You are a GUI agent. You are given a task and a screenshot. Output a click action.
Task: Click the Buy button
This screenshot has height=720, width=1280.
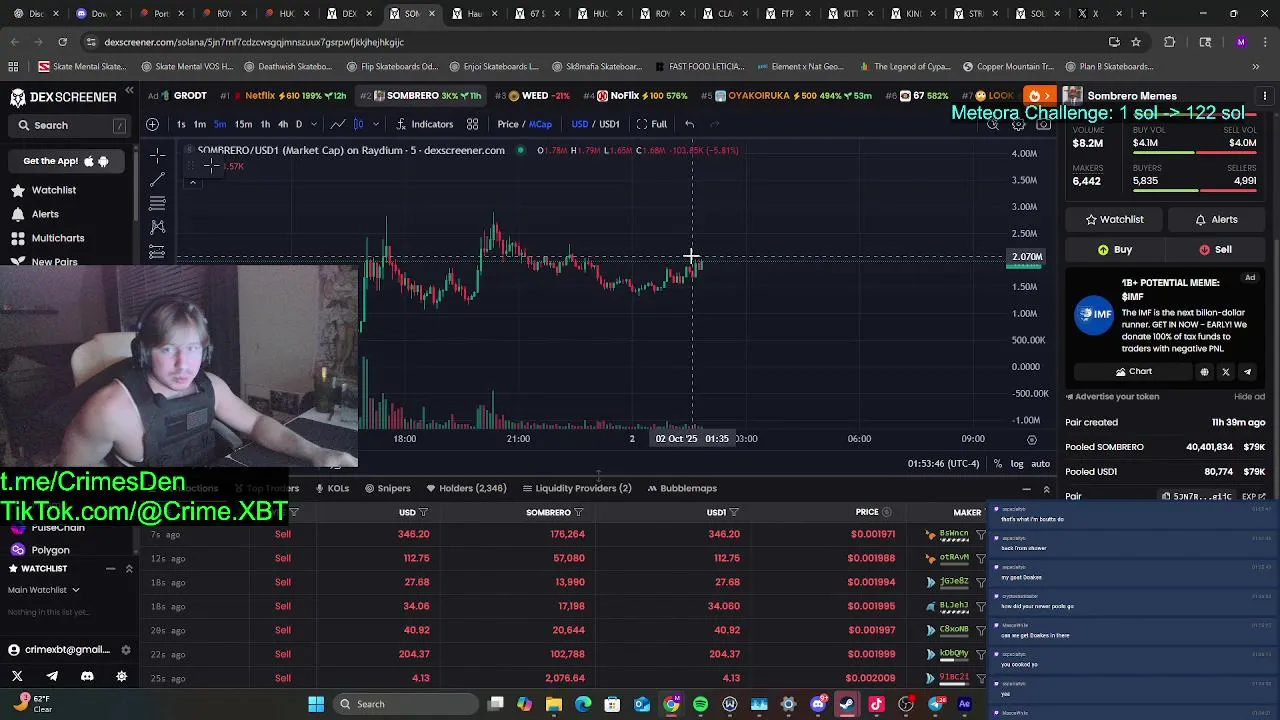click(1114, 250)
